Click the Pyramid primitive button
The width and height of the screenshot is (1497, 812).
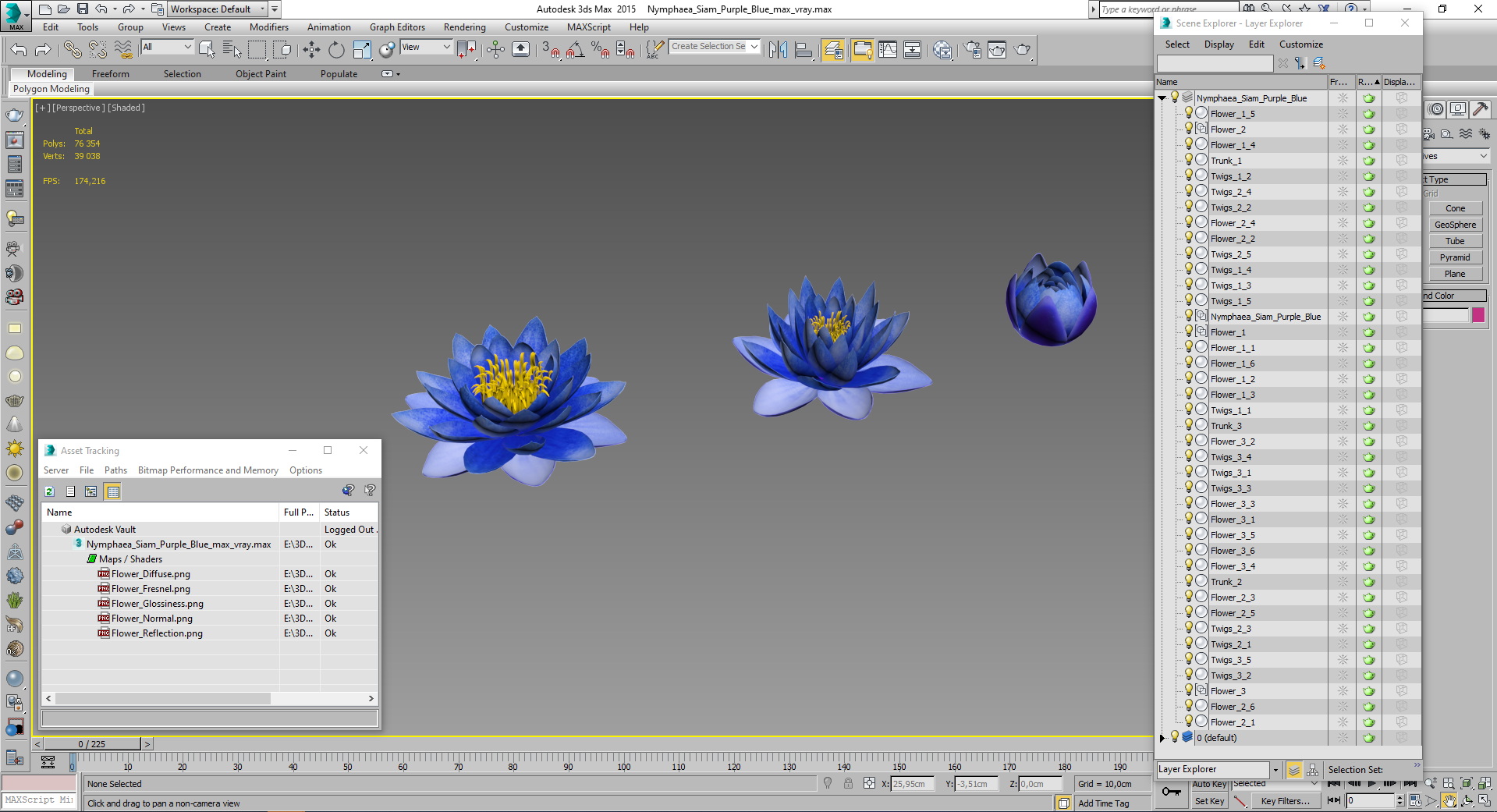[1455, 257]
